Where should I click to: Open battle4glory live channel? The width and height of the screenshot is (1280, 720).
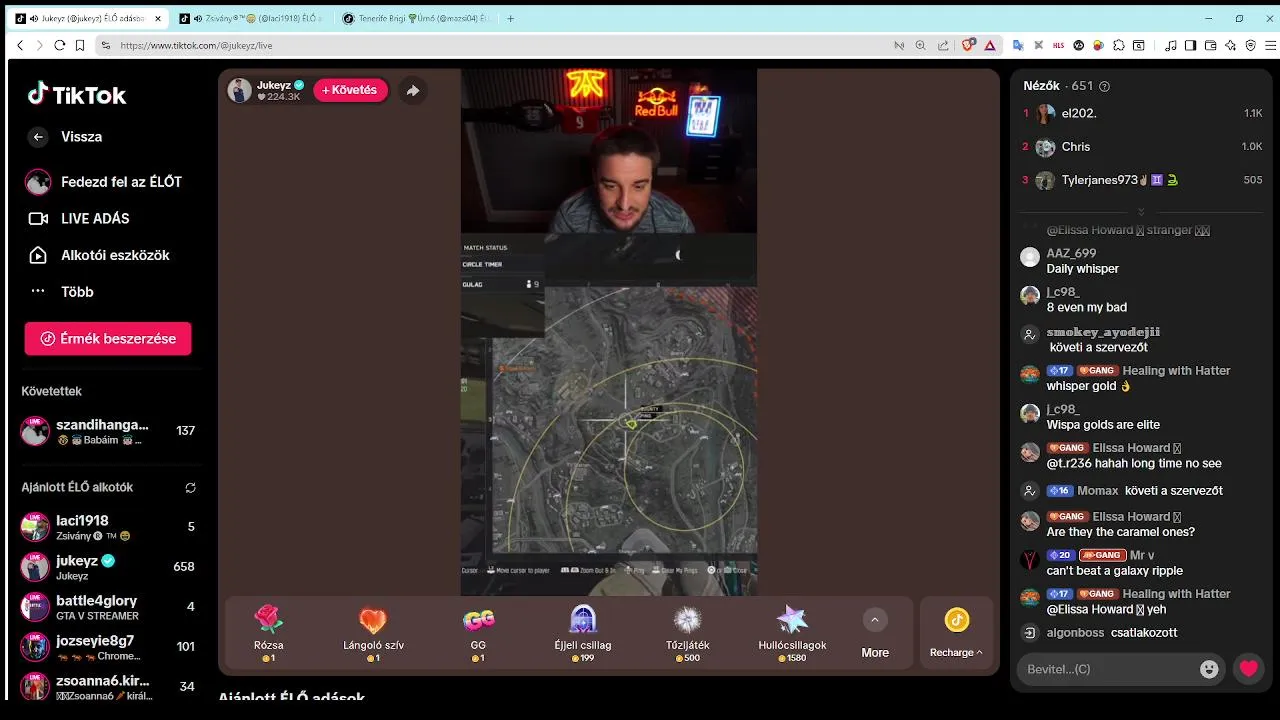pyautogui.click(x=108, y=607)
